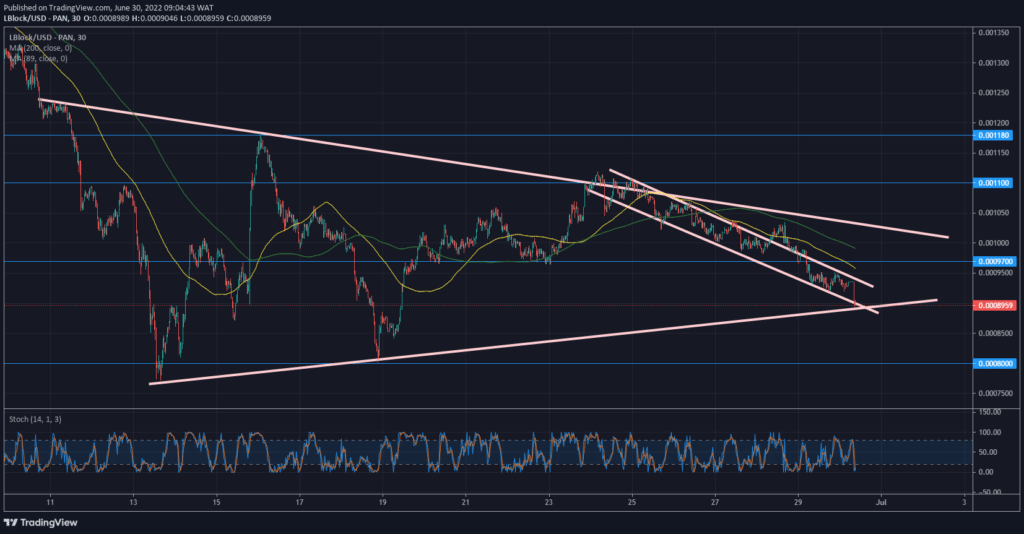
Task: Click the published timestamp header text
Action: (x=108, y=8)
